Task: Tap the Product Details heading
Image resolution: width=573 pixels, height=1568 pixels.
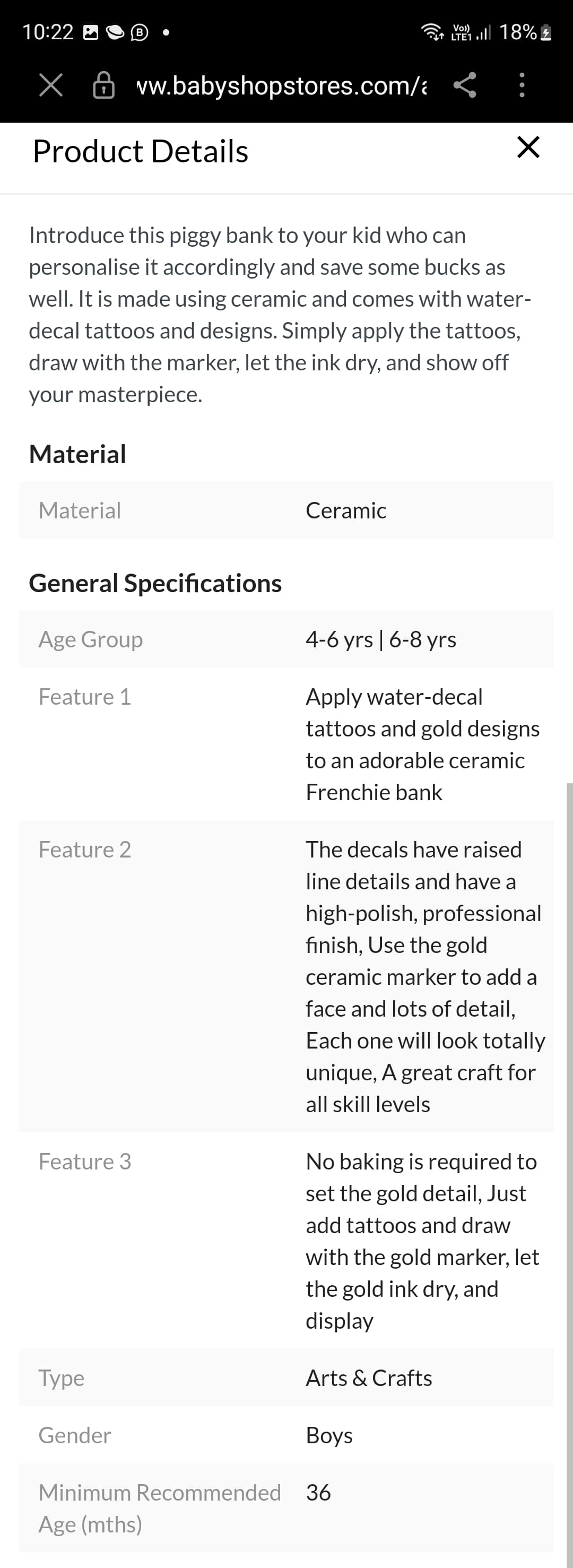Action: (x=141, y=152)
